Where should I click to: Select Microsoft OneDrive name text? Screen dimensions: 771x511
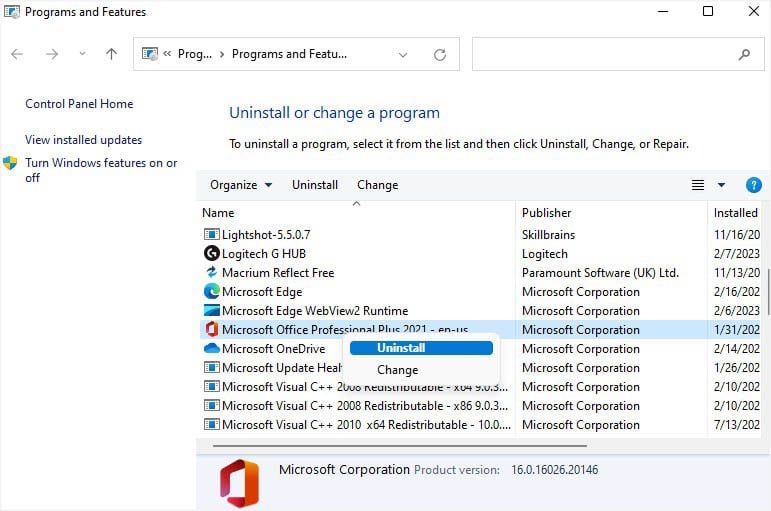pos(273,349)
